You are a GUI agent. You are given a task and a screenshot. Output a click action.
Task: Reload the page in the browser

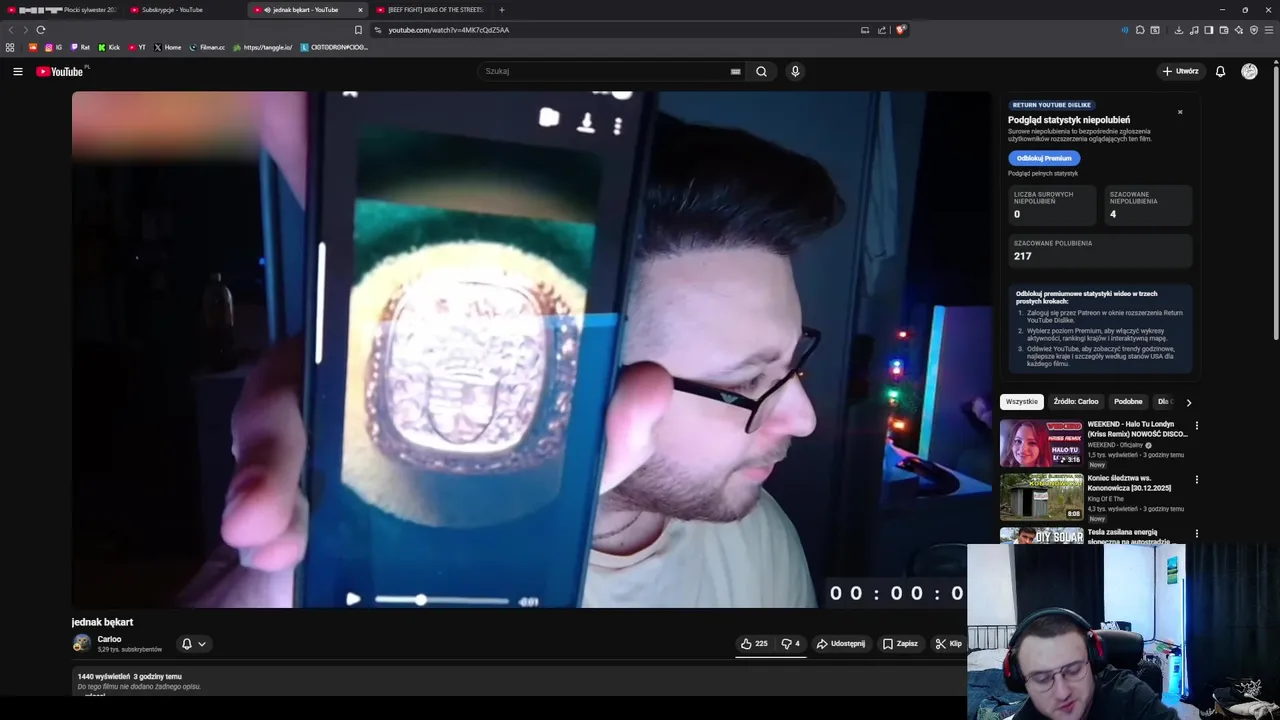click(x=41, y=30)
